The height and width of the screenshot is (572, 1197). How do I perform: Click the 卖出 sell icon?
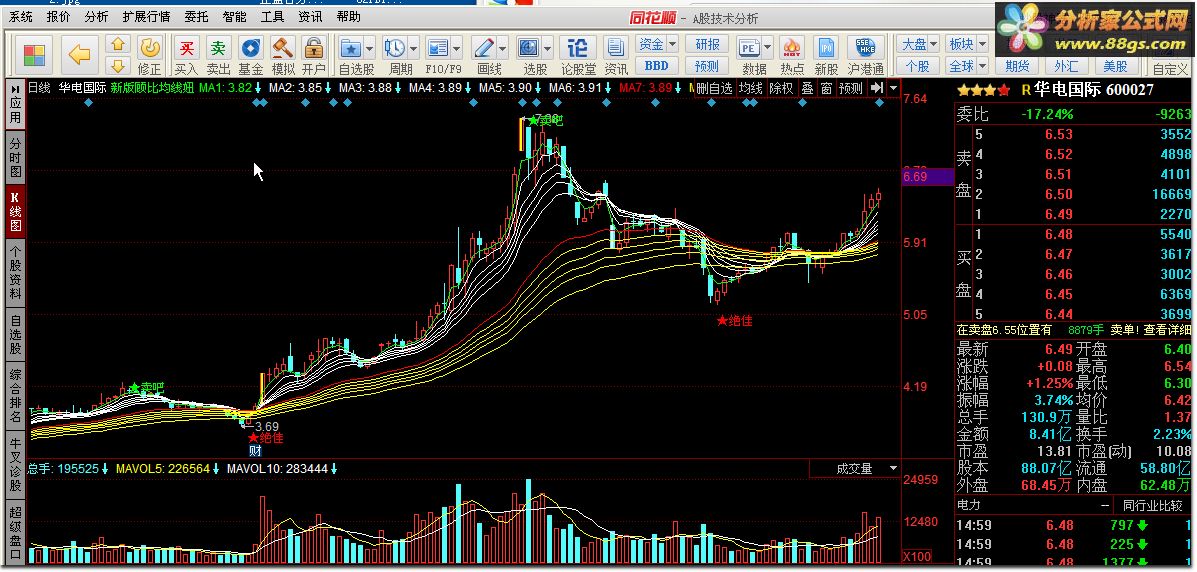tap(218, 48)
